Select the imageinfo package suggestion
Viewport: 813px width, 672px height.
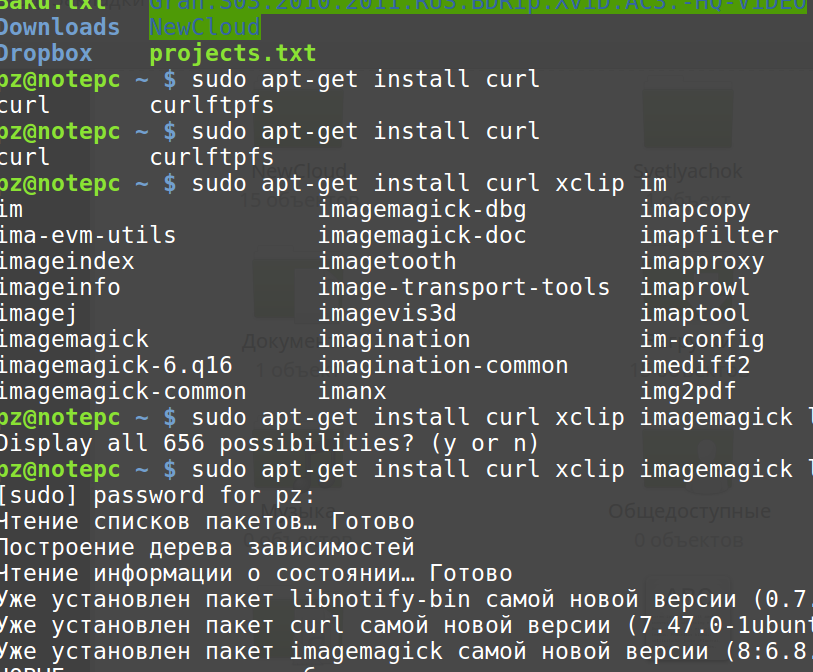(60, 287)
